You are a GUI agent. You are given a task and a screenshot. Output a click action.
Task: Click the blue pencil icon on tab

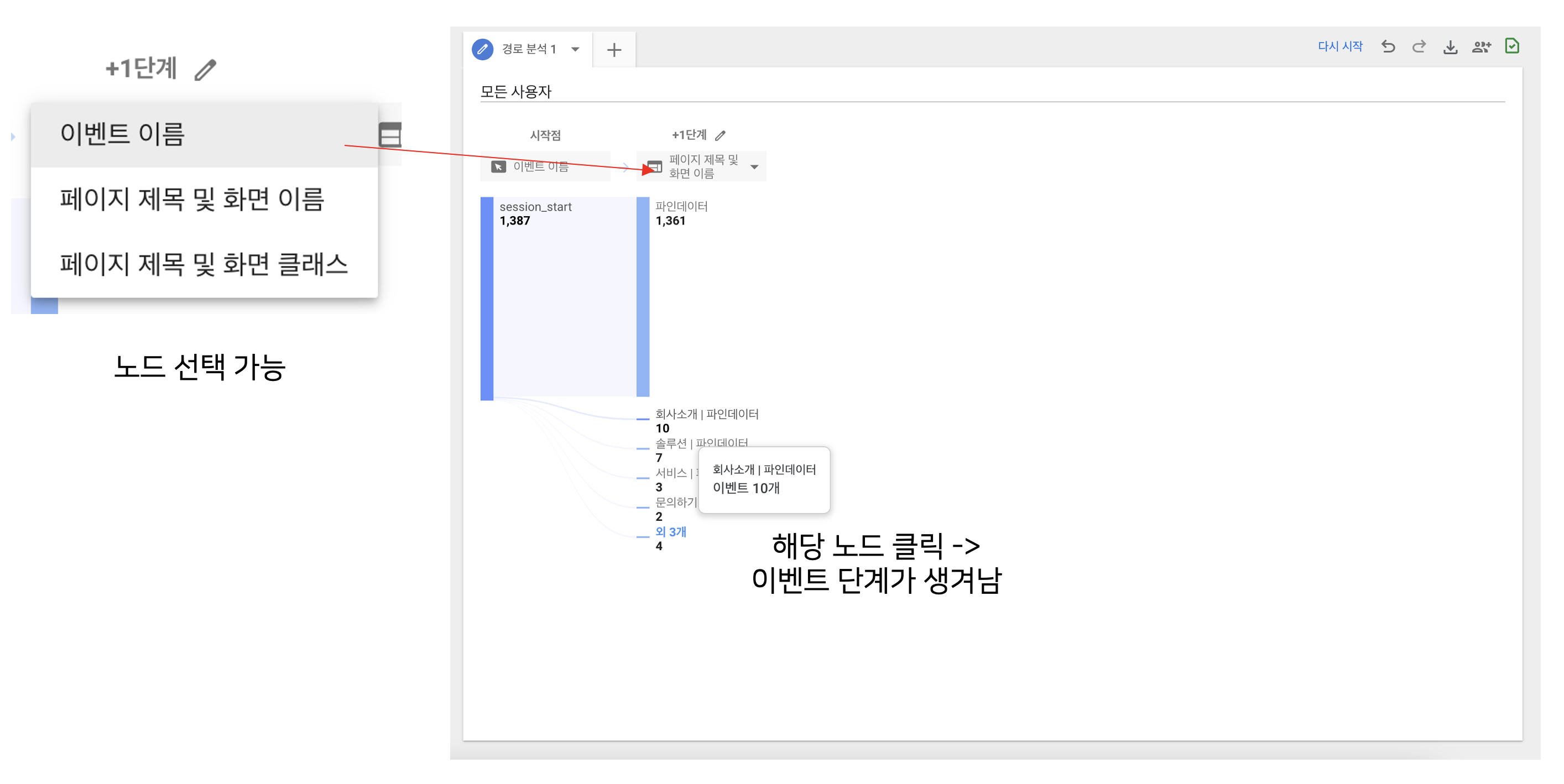[x=482, y=49]
